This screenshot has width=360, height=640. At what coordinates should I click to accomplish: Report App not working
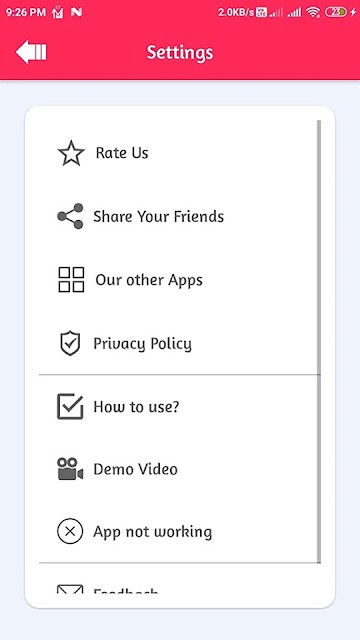click(180, 531)
